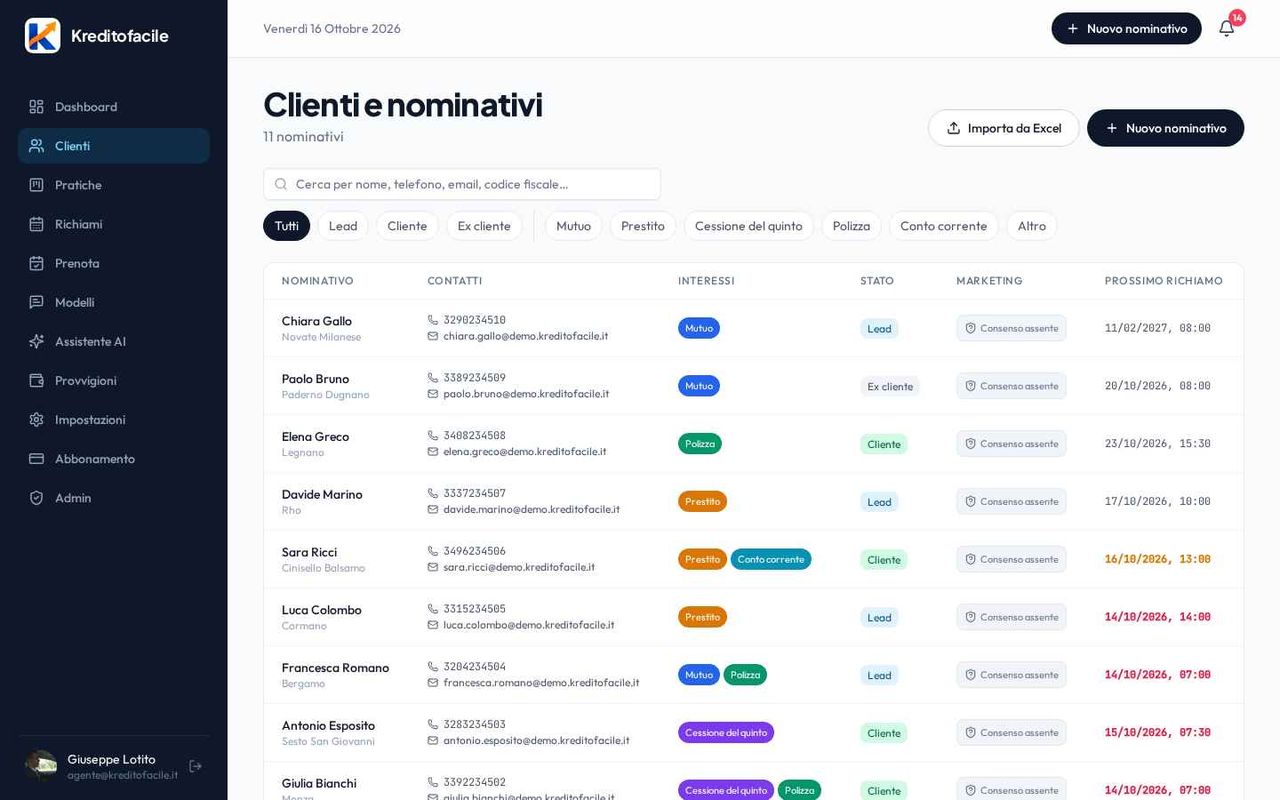
Task: Click the Richiami calendar icon in sidebar
Action: click(x=36, y=224)
